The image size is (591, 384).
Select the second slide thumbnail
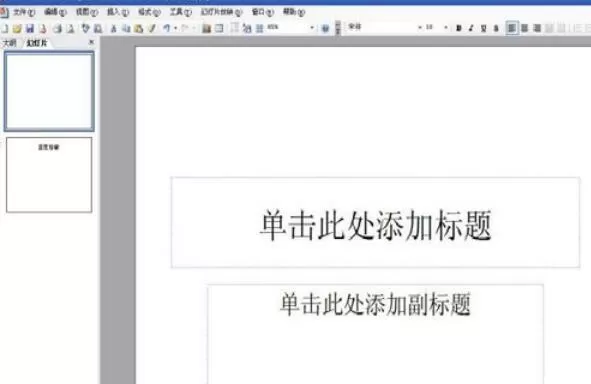click(x=49, y=175)
